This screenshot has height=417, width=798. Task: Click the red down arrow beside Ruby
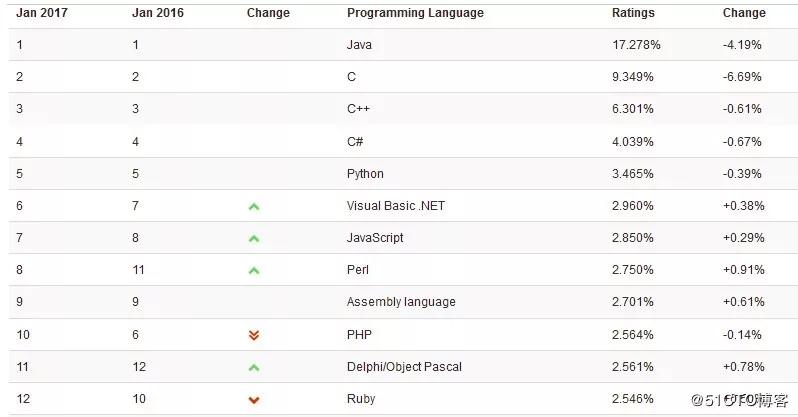pos(254,400)
